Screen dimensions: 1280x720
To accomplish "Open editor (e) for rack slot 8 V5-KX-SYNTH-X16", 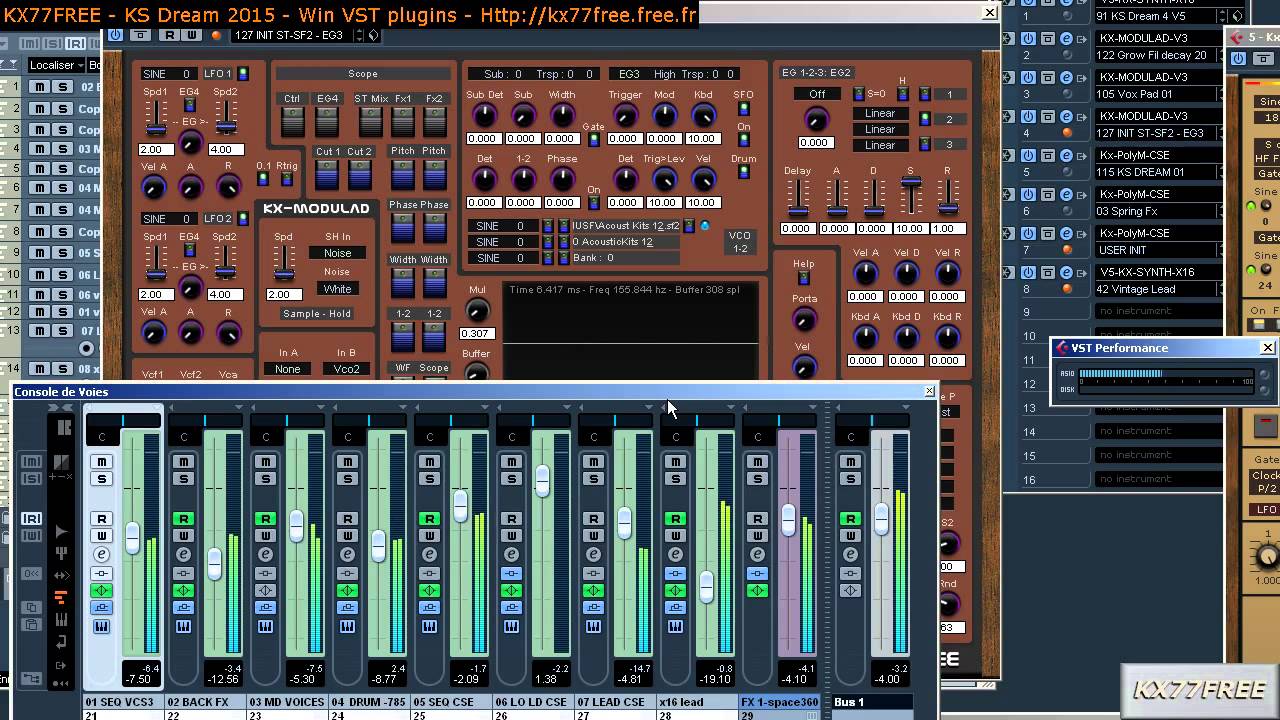I will 1066,272.
